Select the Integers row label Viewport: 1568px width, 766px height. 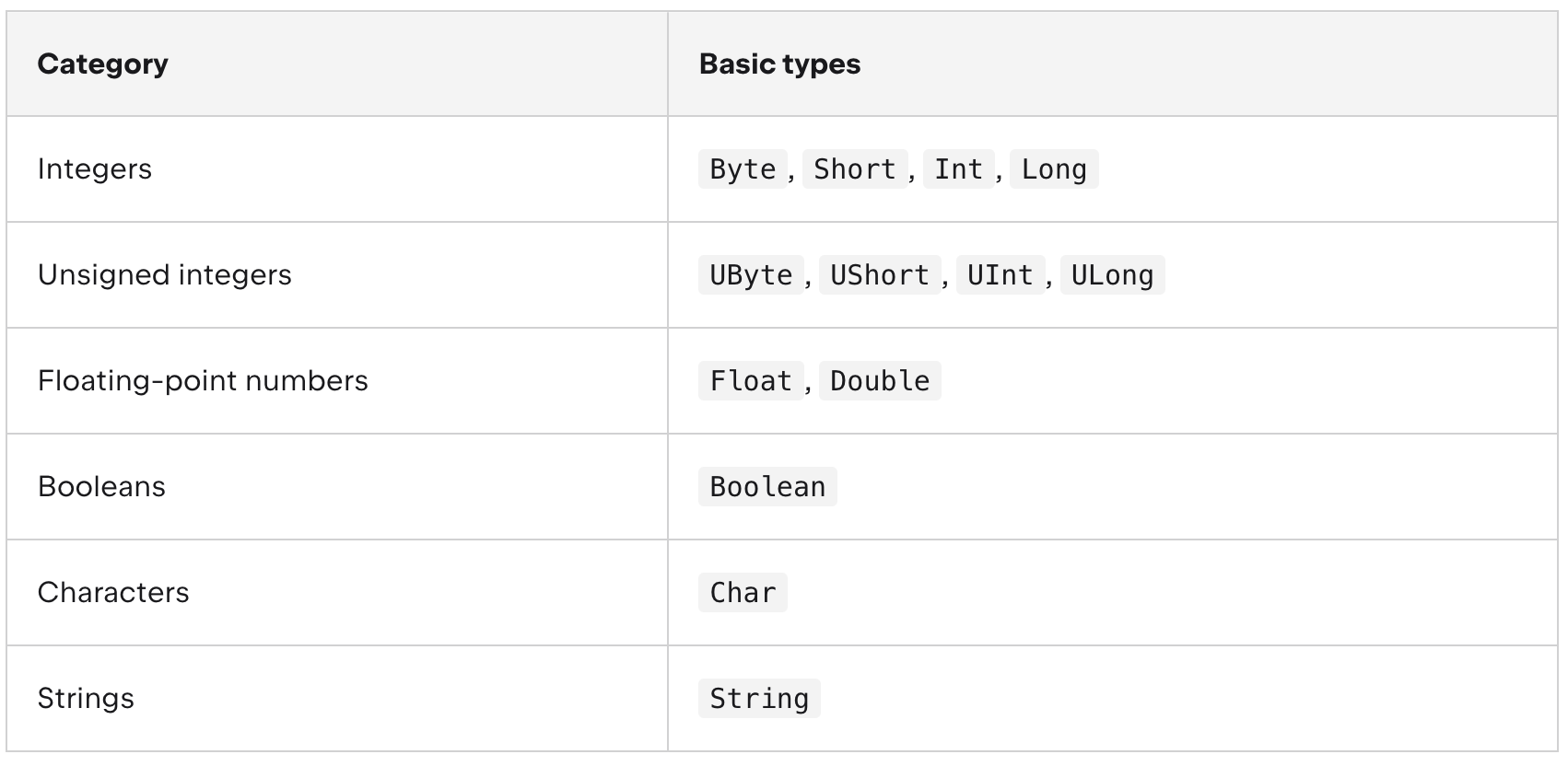(95, 169)
